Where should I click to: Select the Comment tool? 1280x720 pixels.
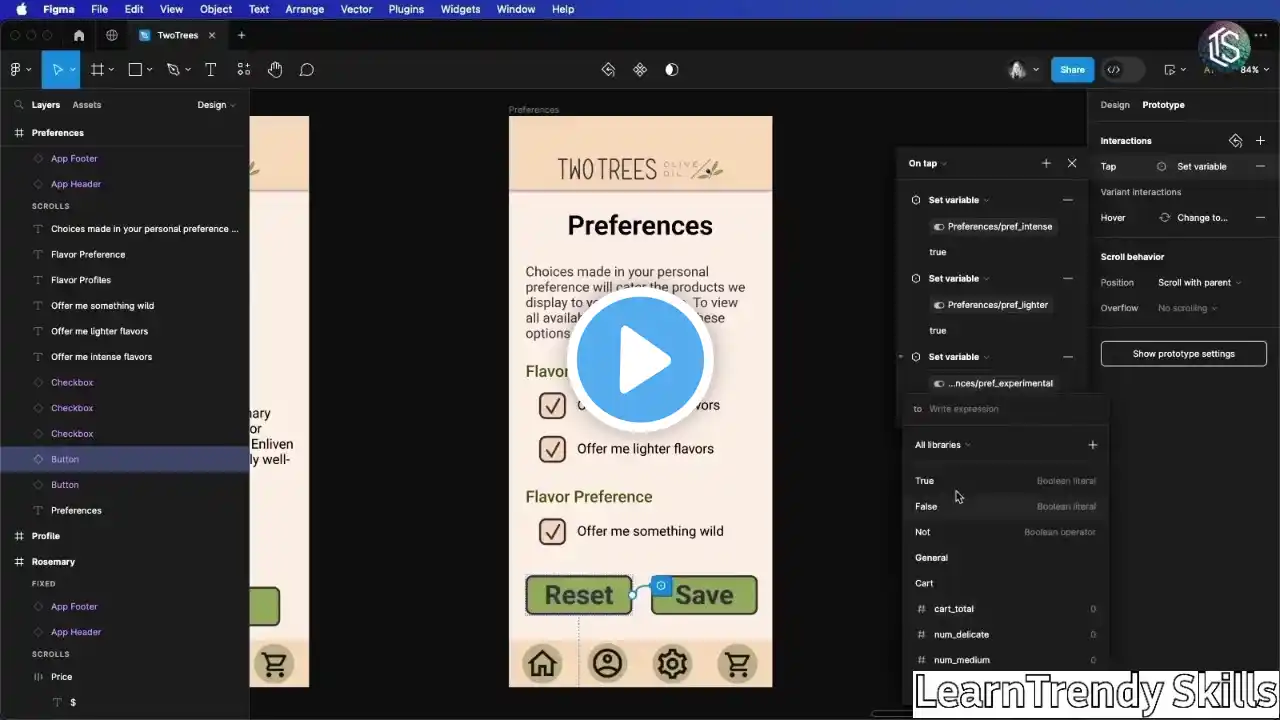(307, 70)
